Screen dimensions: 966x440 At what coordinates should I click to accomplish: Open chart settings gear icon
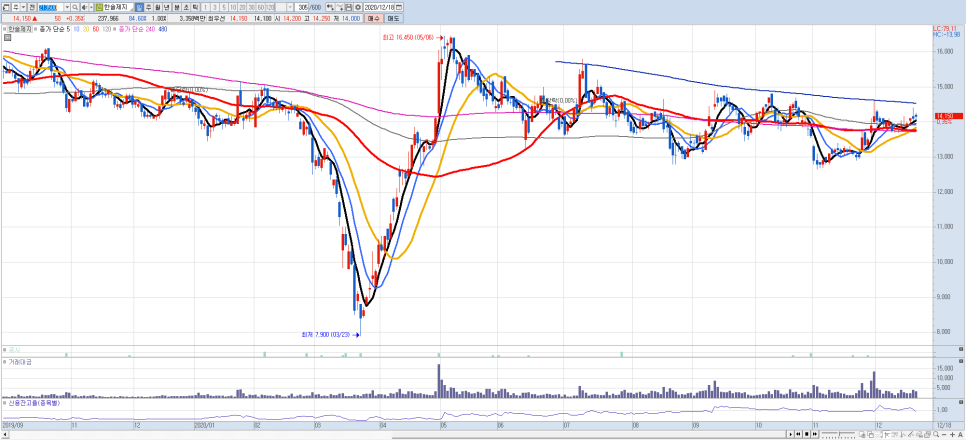[x=358, y=7]
